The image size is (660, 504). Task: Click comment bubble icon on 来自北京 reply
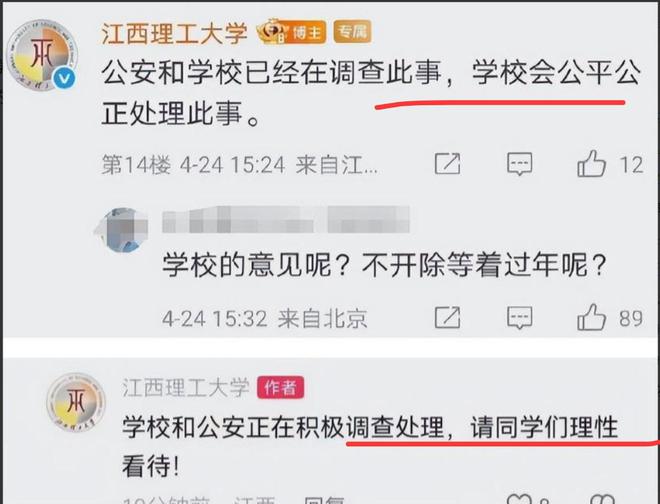(519, 318)
